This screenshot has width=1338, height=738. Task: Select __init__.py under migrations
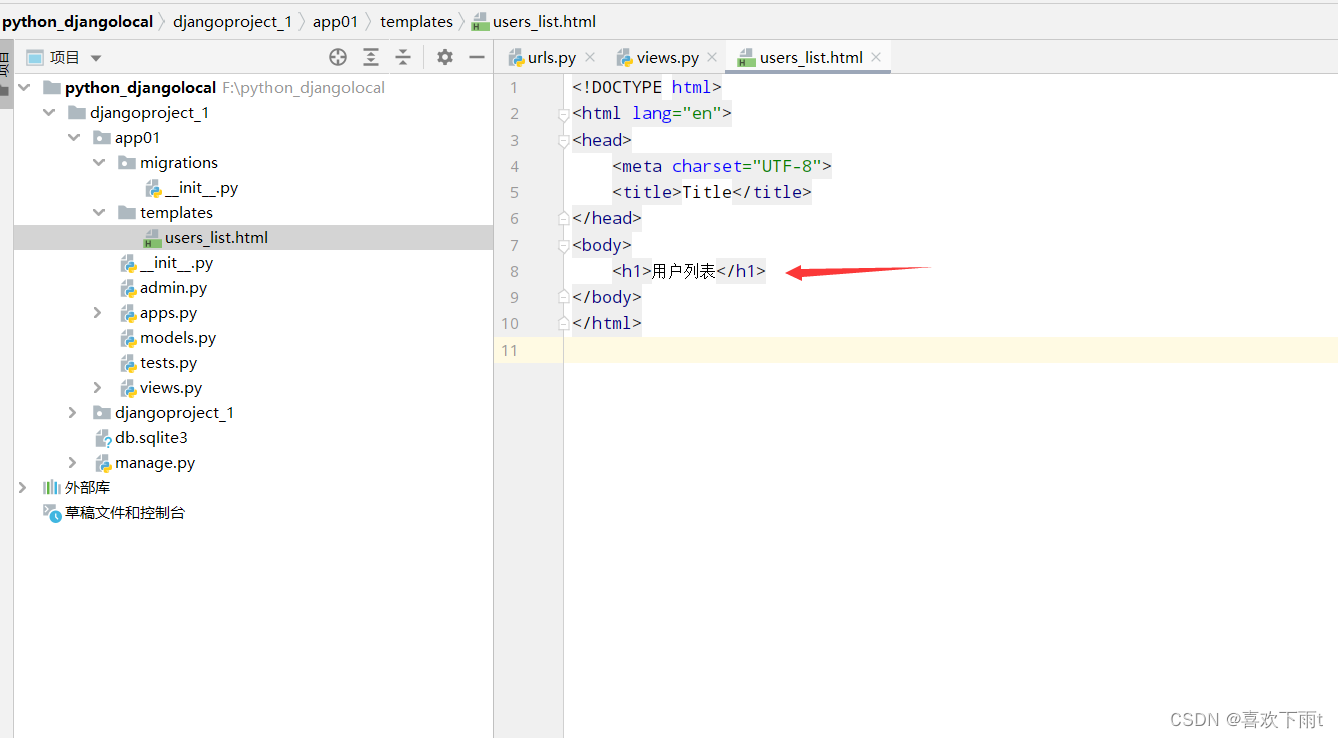[201, 188]
